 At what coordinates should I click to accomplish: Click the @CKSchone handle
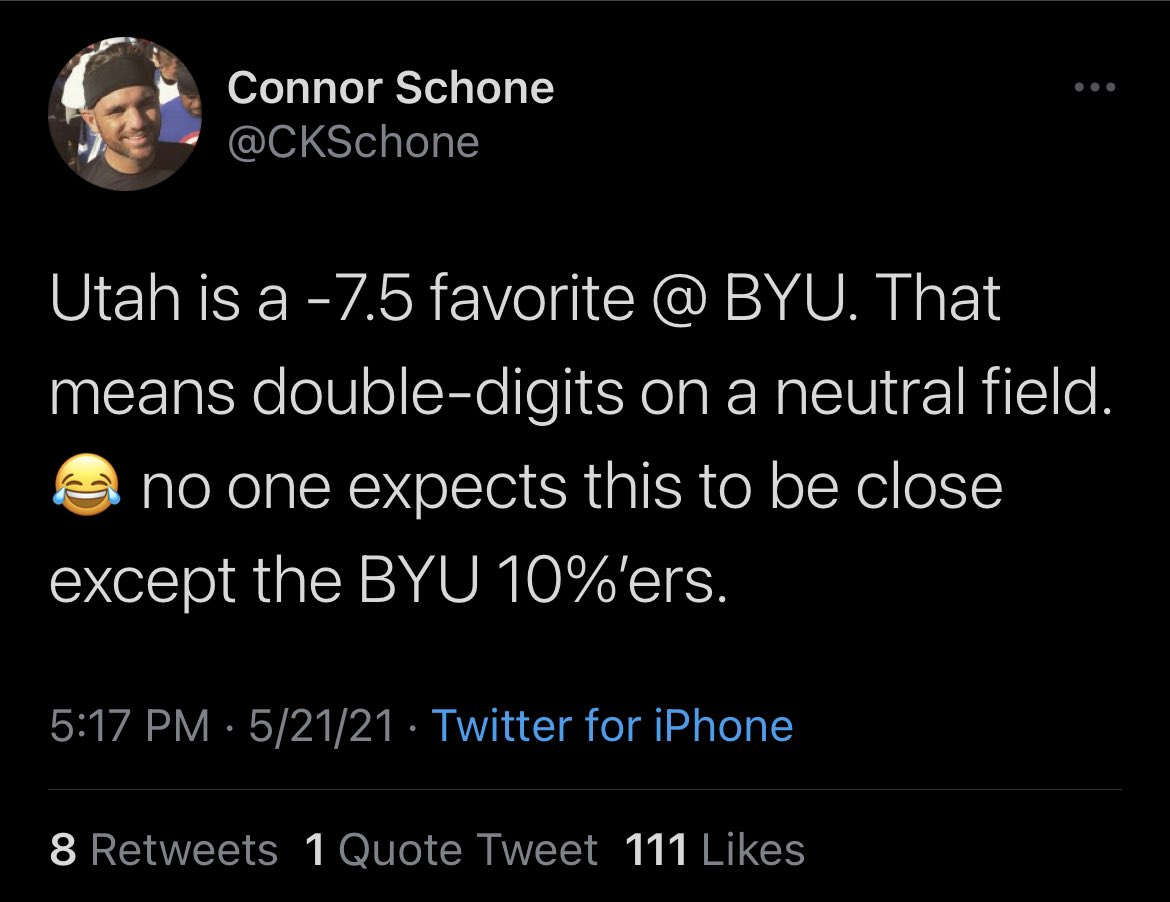pyautogui.click(x=353, y=142)
